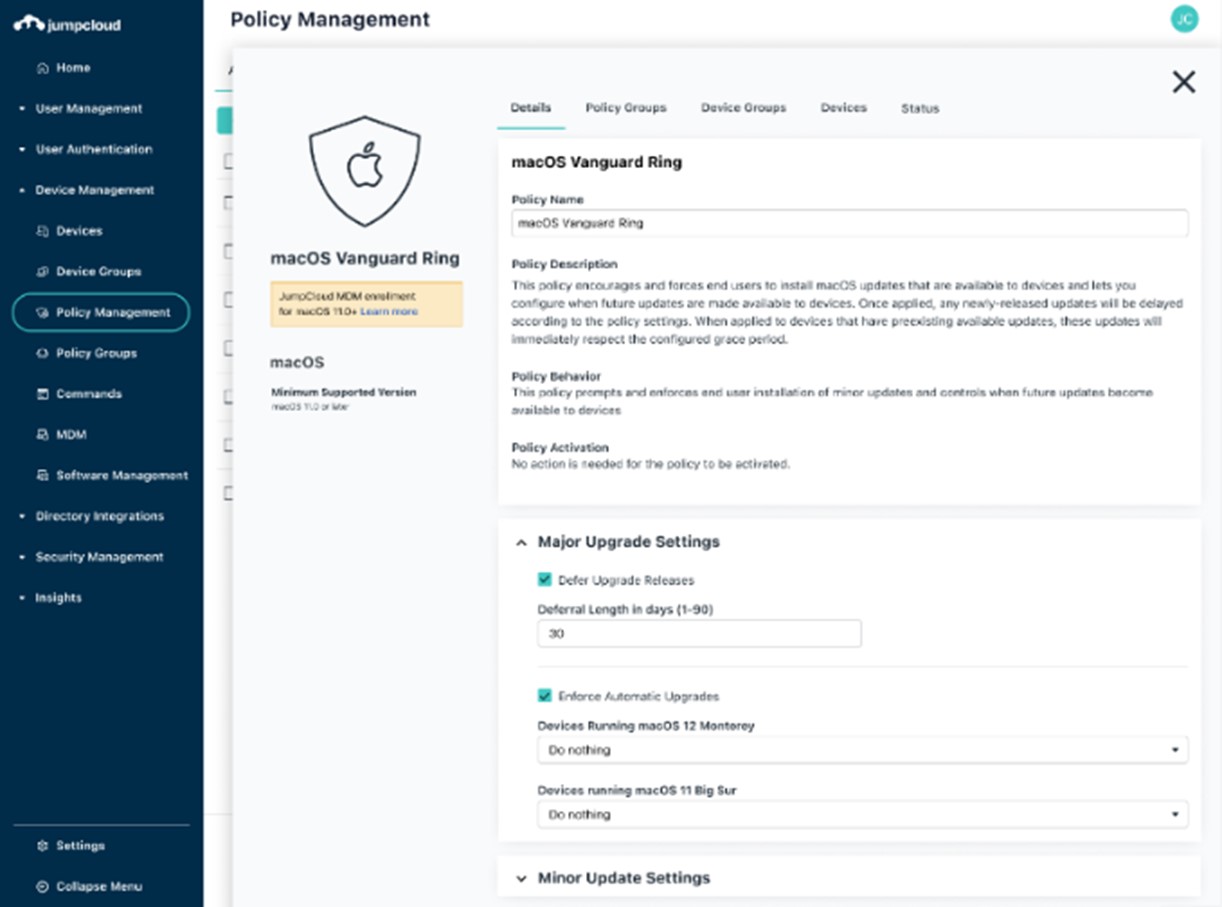This screenshot has height=907, width=1222.
Task: Click the Apple shield policy icon
Action: pos(365,169)
